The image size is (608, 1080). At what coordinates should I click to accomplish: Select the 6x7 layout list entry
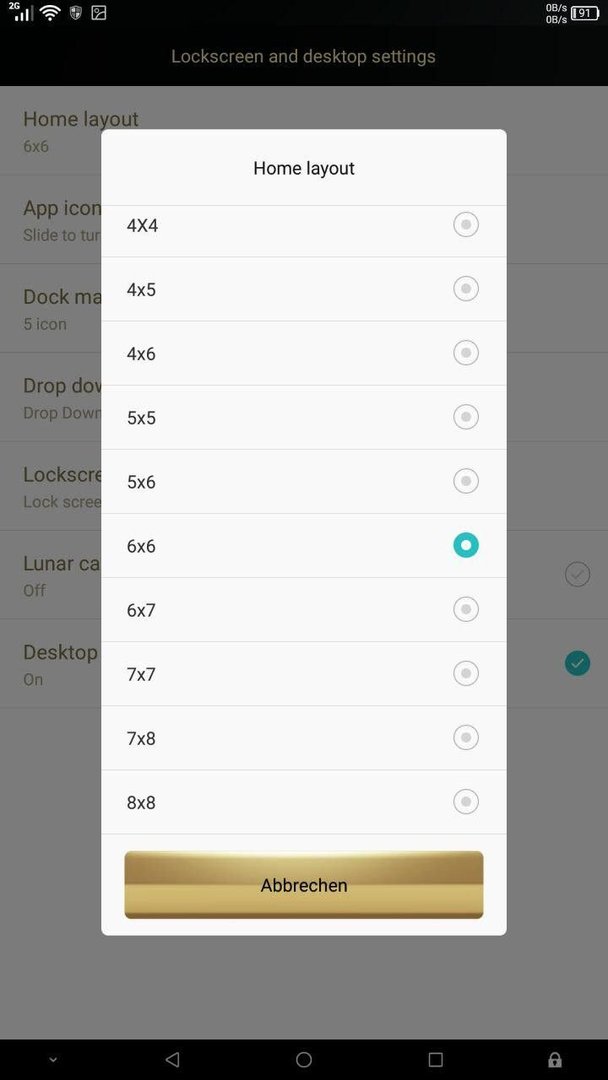click(x=304, y=610)
